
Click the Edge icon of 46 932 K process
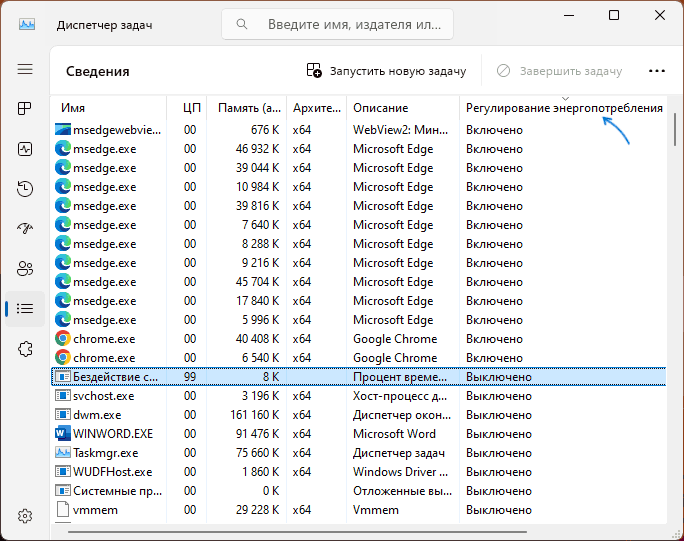coord(63,149)
